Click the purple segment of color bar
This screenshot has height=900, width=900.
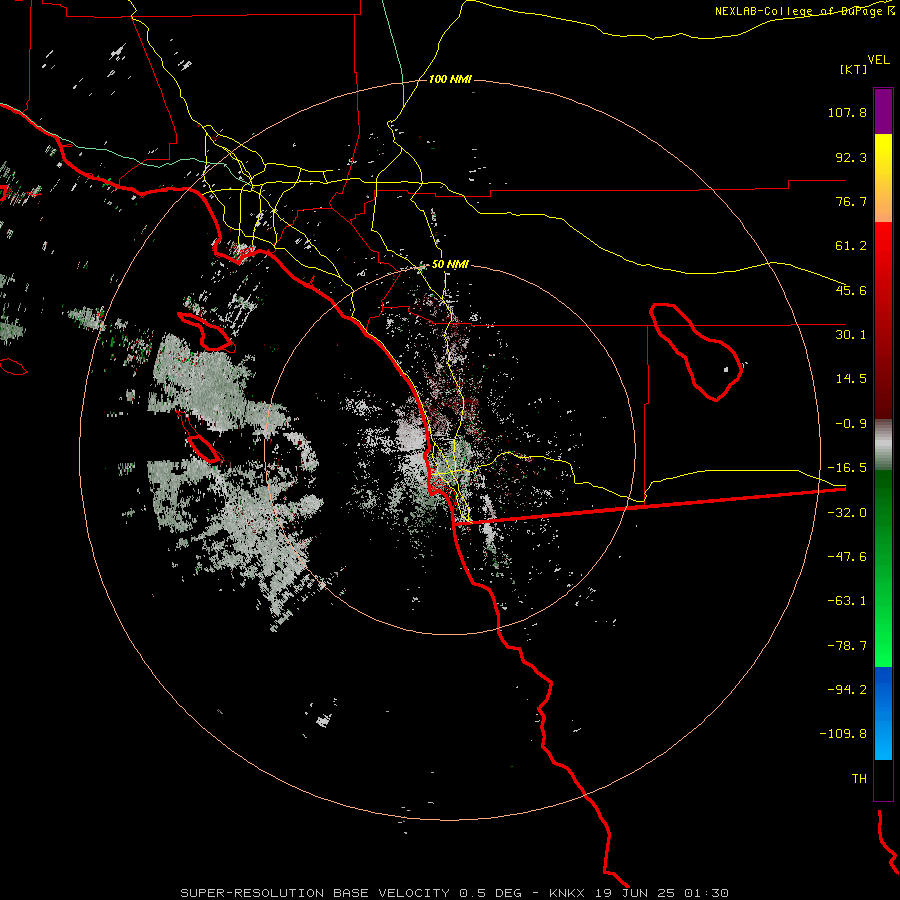[x=883, y=111]
